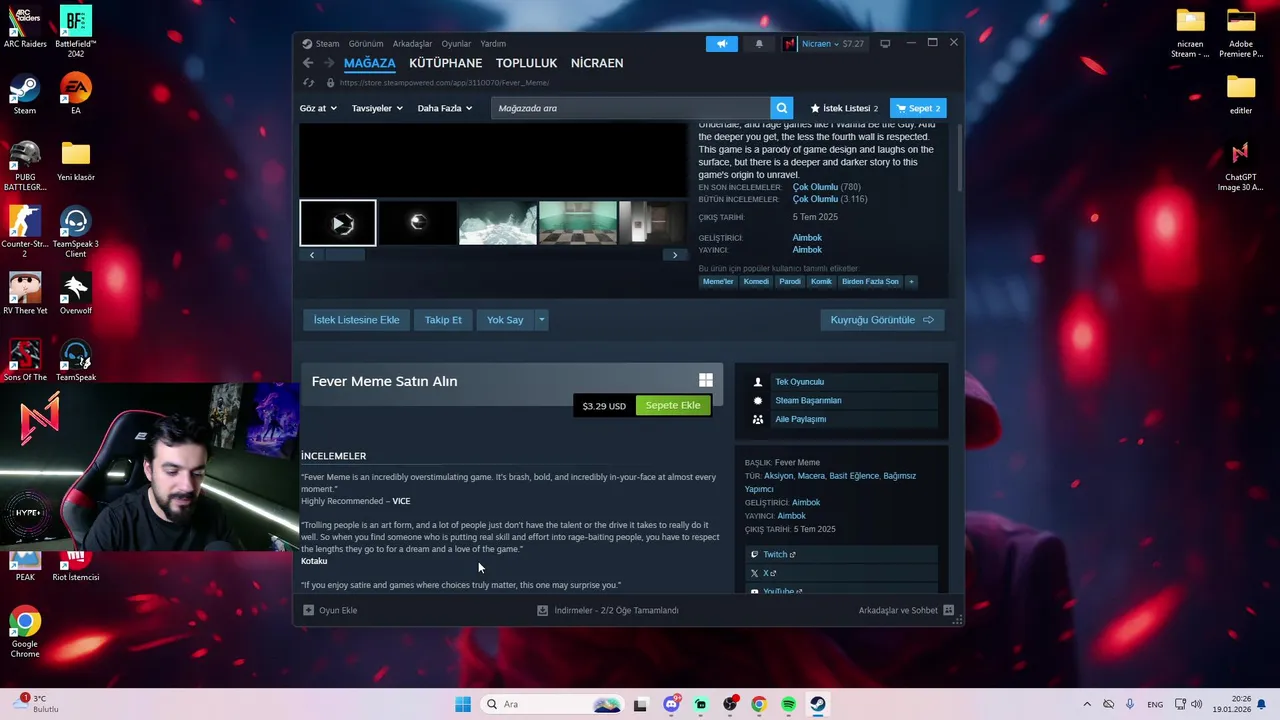Open PUBG Battlegrounds desktop icon
The height and width of the screenshot is (720, 1280).
pos(25,165)
